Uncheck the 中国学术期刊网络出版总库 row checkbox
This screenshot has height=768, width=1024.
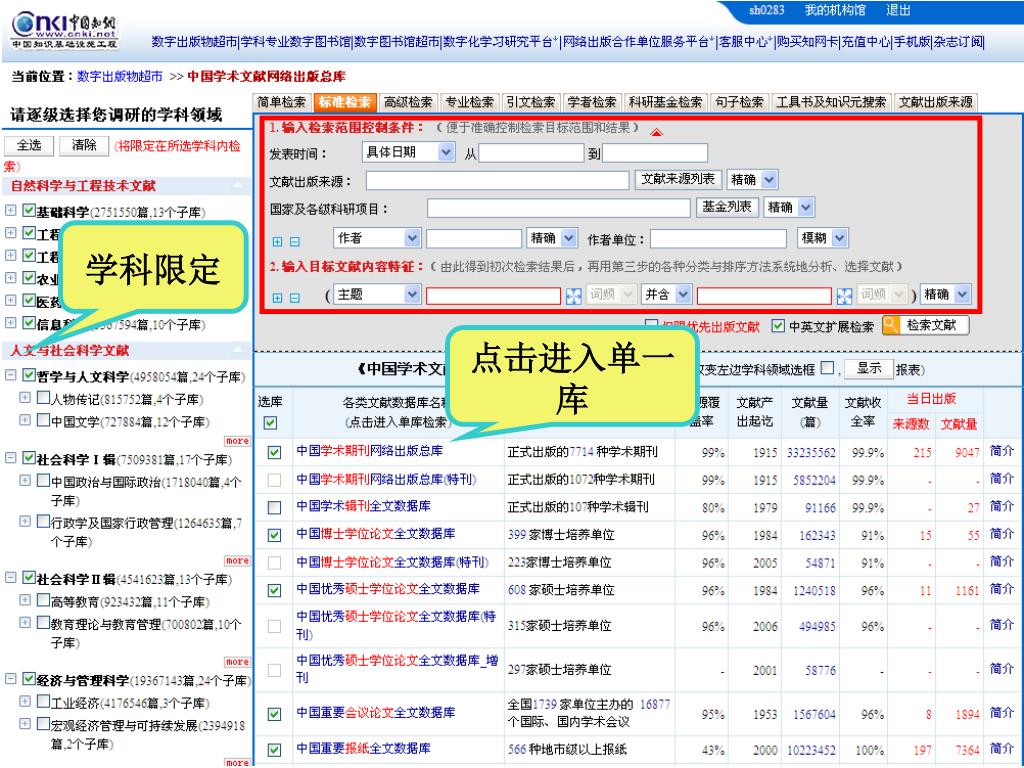(x=274, y=452)
